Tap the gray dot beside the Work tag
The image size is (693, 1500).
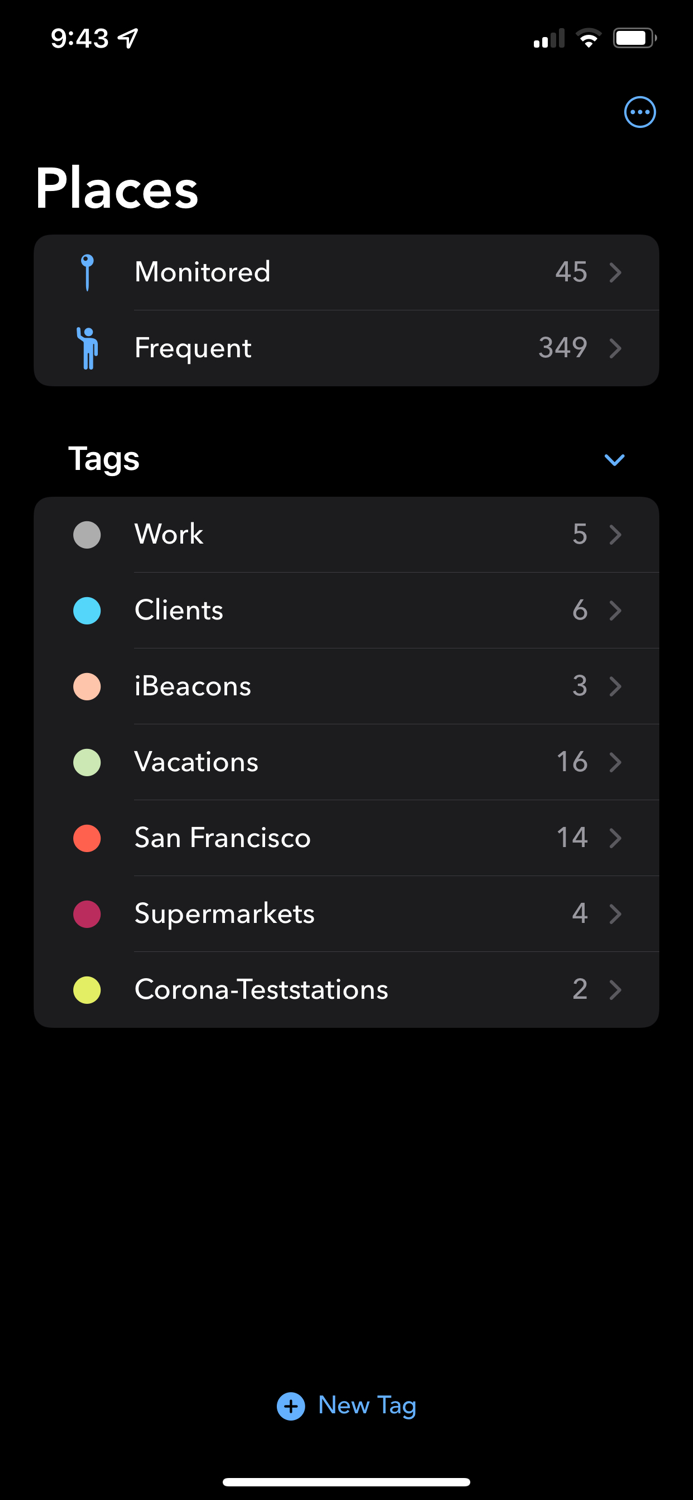87,534
